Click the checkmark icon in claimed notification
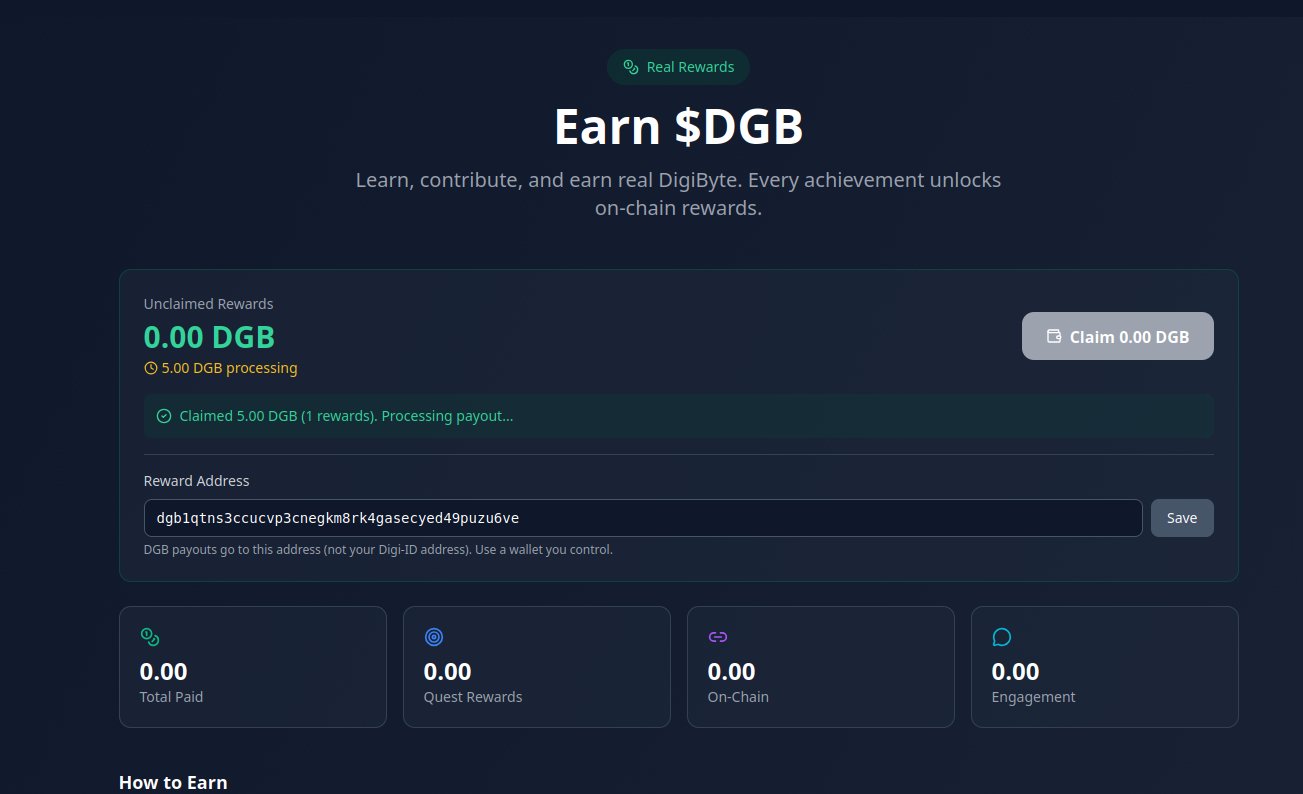 coord(164,416)
